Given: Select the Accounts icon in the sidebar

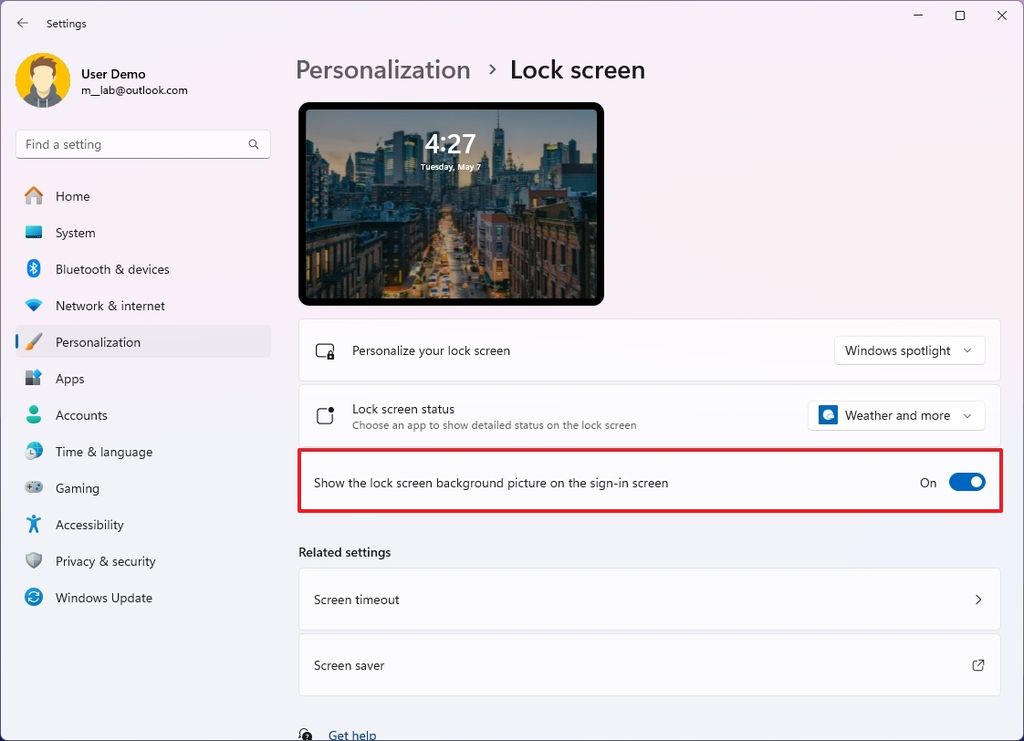Looking at the screenshot, I should 33,415.
